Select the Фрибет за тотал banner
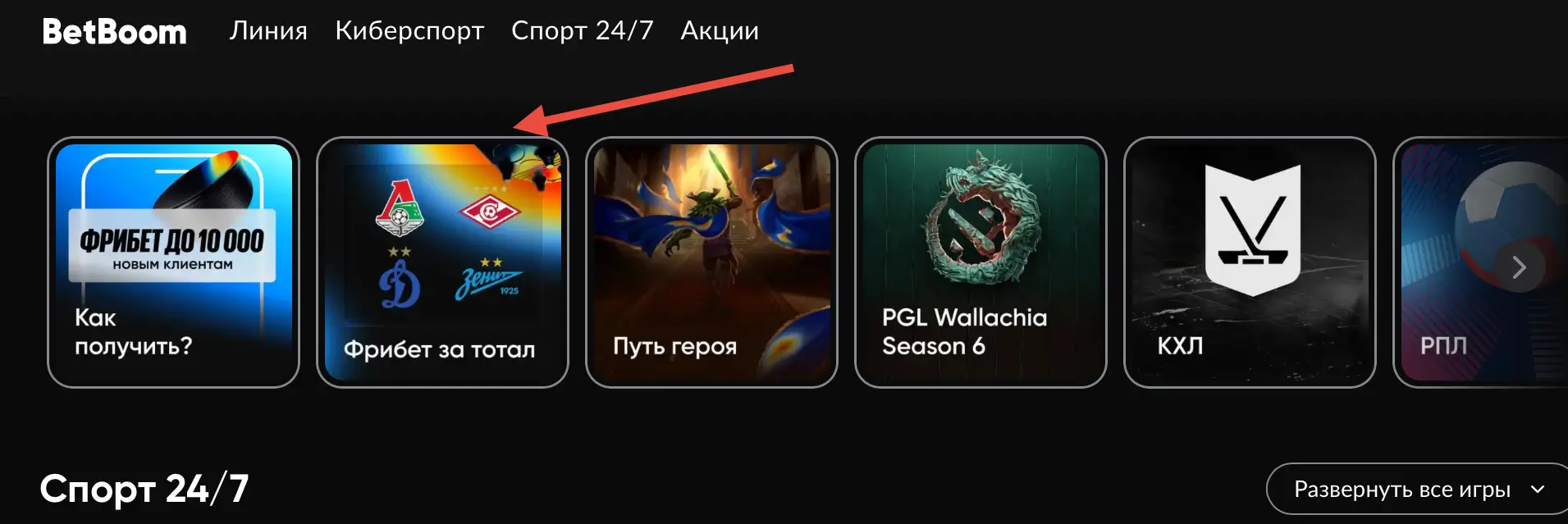This screenshot has width=1568, height=524. [442, 262]
